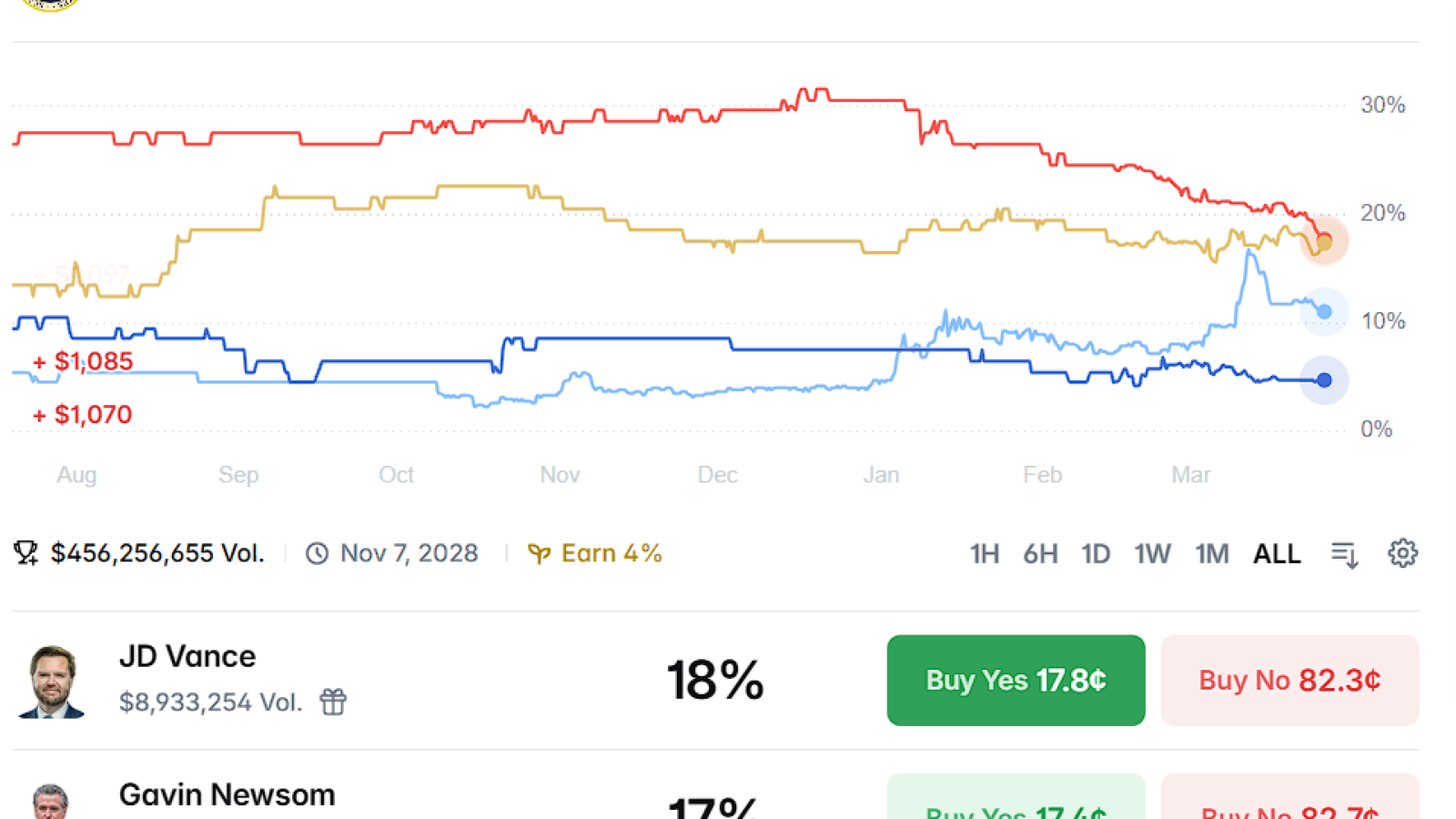
Task: Click the dark blue line endpoint dot
Action: tap(1324, 380)
